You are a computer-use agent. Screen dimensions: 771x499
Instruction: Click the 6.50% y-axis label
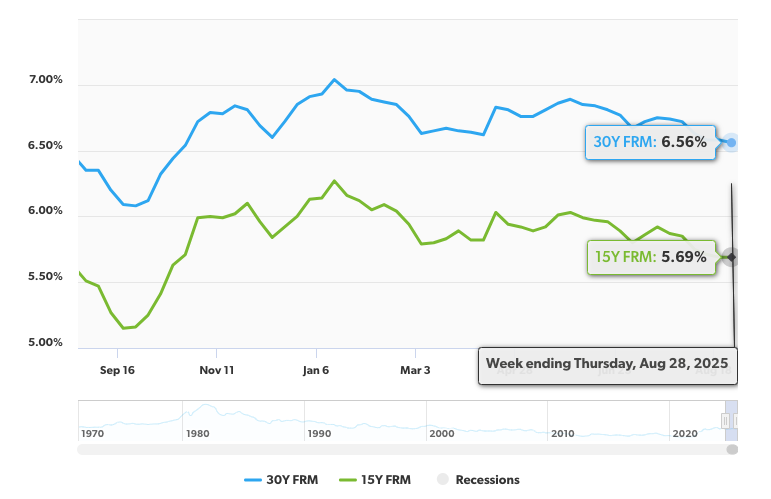coord(46,146)
